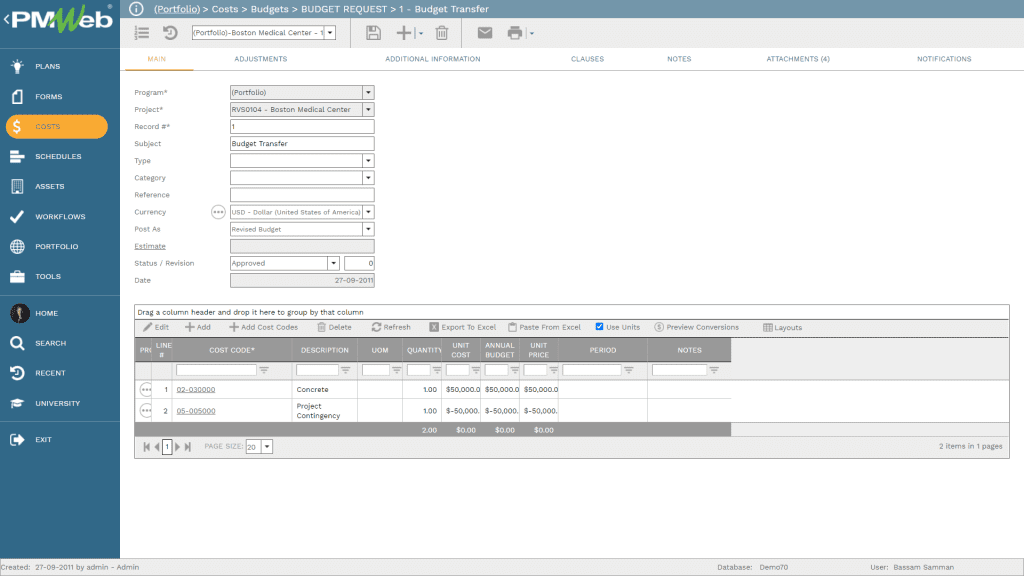1024x576 pixels.
Task: Open the record list icon in toolbar
Action: pos(142,33)
